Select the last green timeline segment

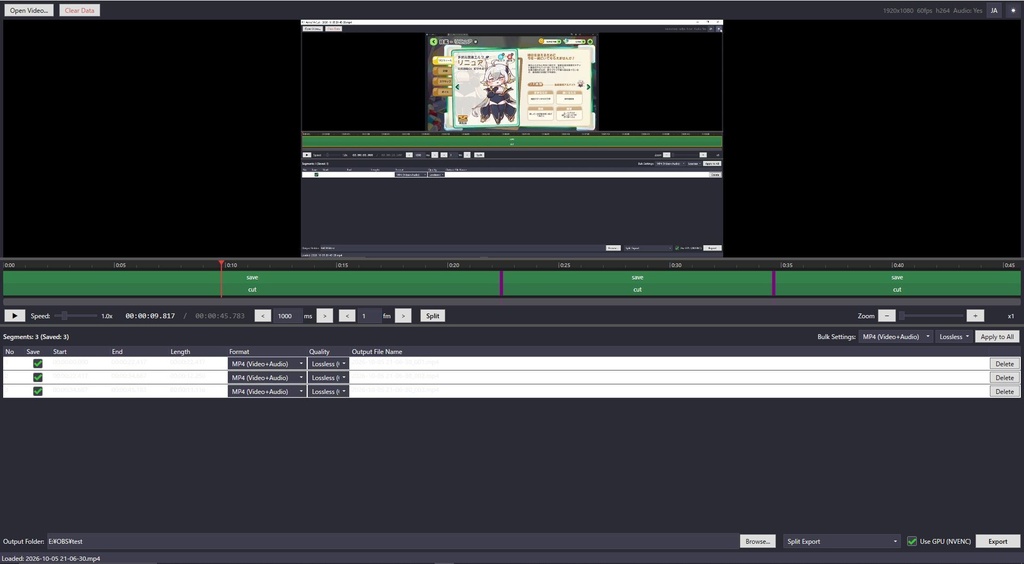click(897, 283)
